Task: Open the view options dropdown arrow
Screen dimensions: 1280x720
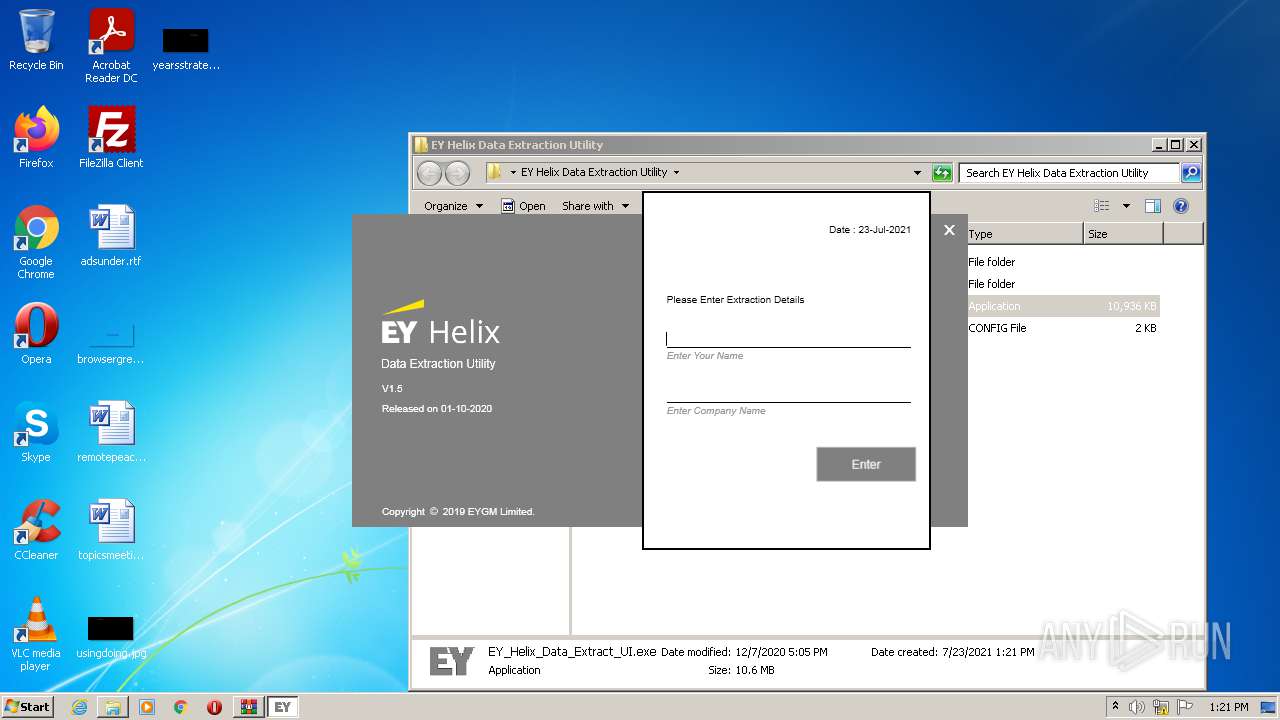Action: (x=1126, y=206)
